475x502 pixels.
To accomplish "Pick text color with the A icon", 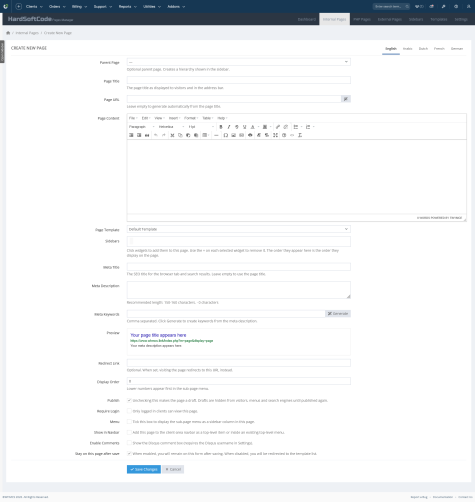I will 253,127.
